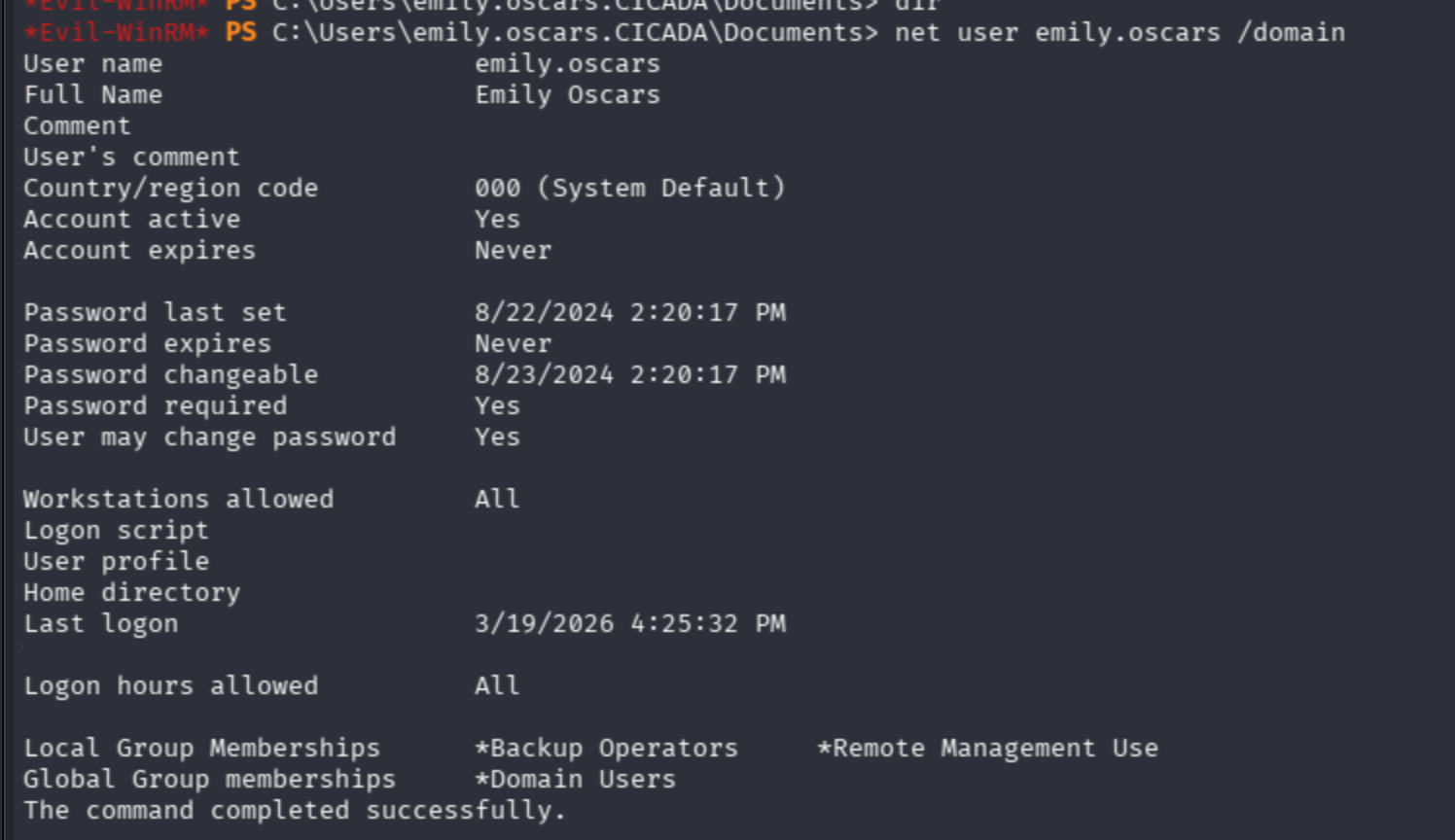Click the 'Account active' label

pyautogui.click(x=131, y=220)
